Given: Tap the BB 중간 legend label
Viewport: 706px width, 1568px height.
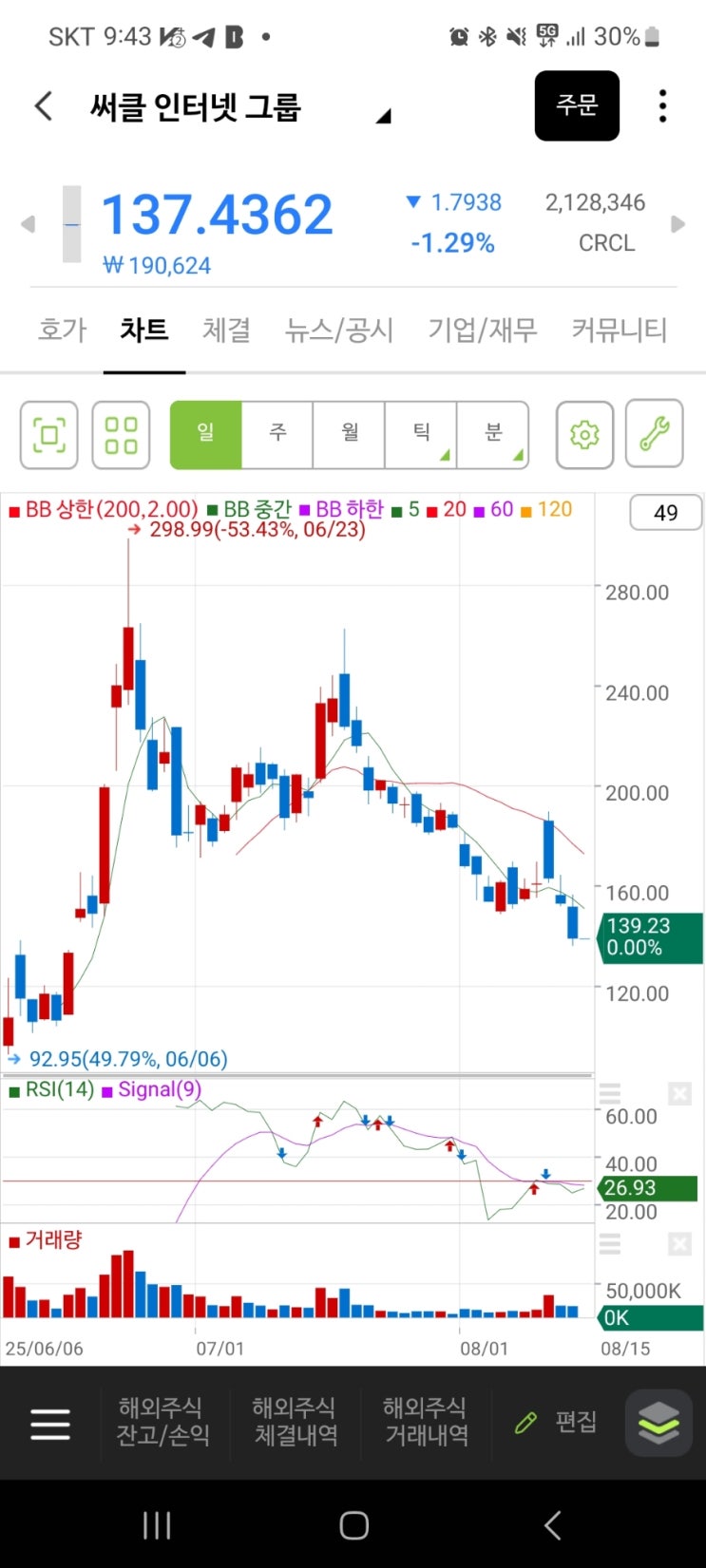Looking at the screenshot, I should (249, 510).
